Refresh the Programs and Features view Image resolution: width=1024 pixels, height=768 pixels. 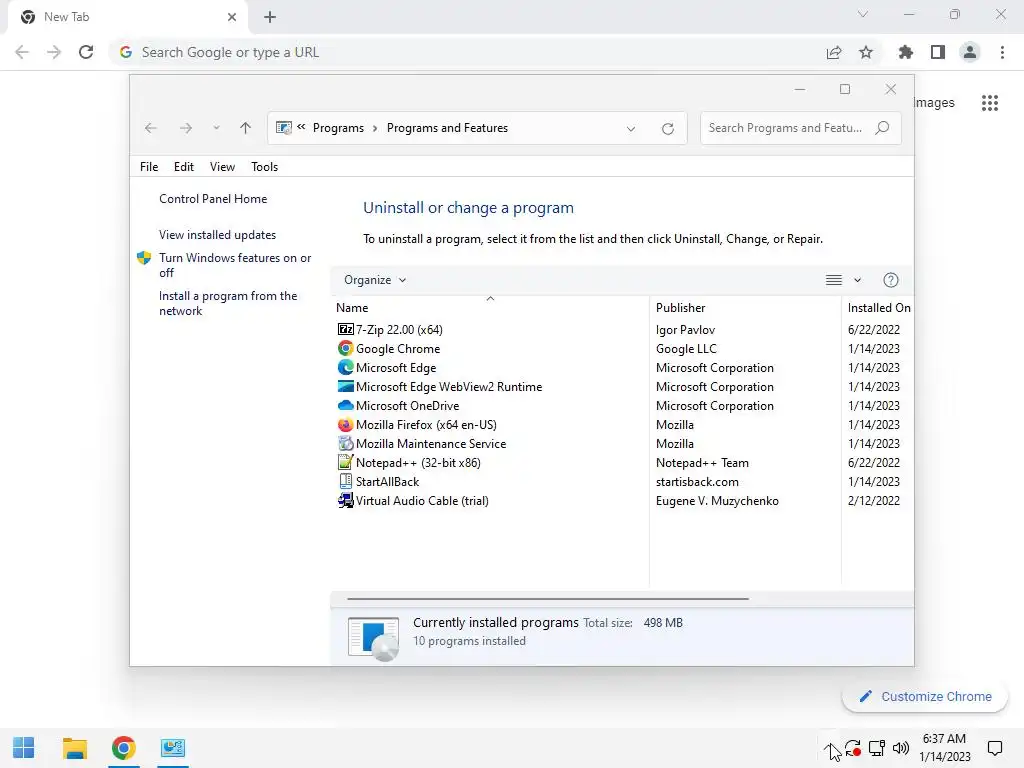coord(667,128)
